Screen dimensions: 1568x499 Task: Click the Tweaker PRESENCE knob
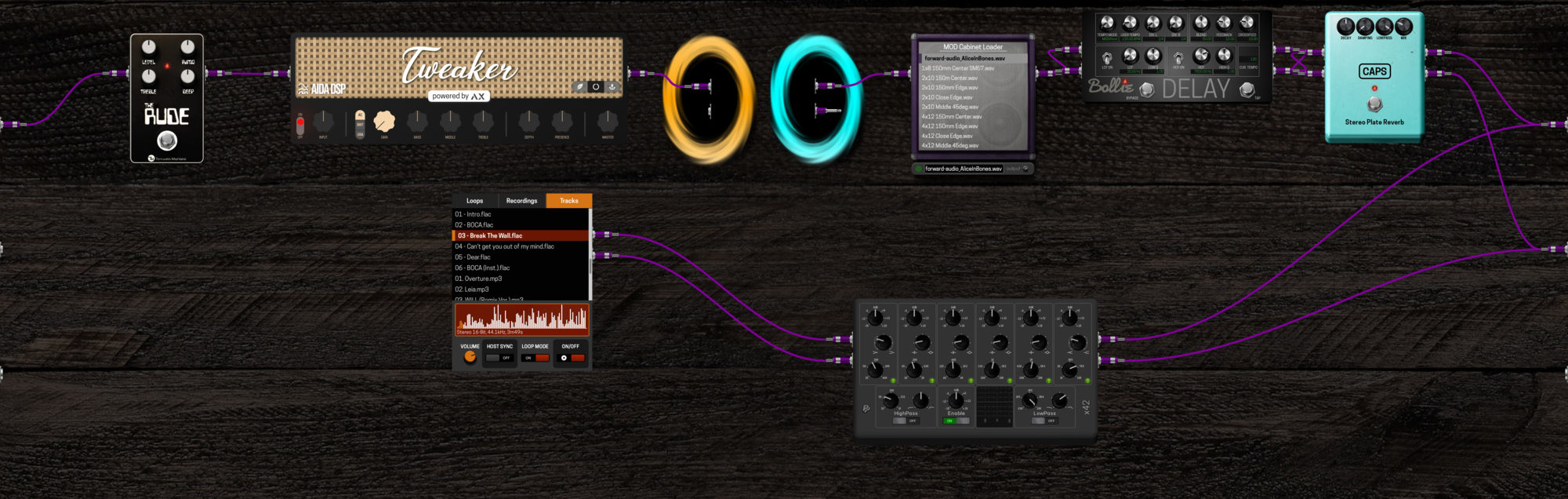tap(562, 122)
